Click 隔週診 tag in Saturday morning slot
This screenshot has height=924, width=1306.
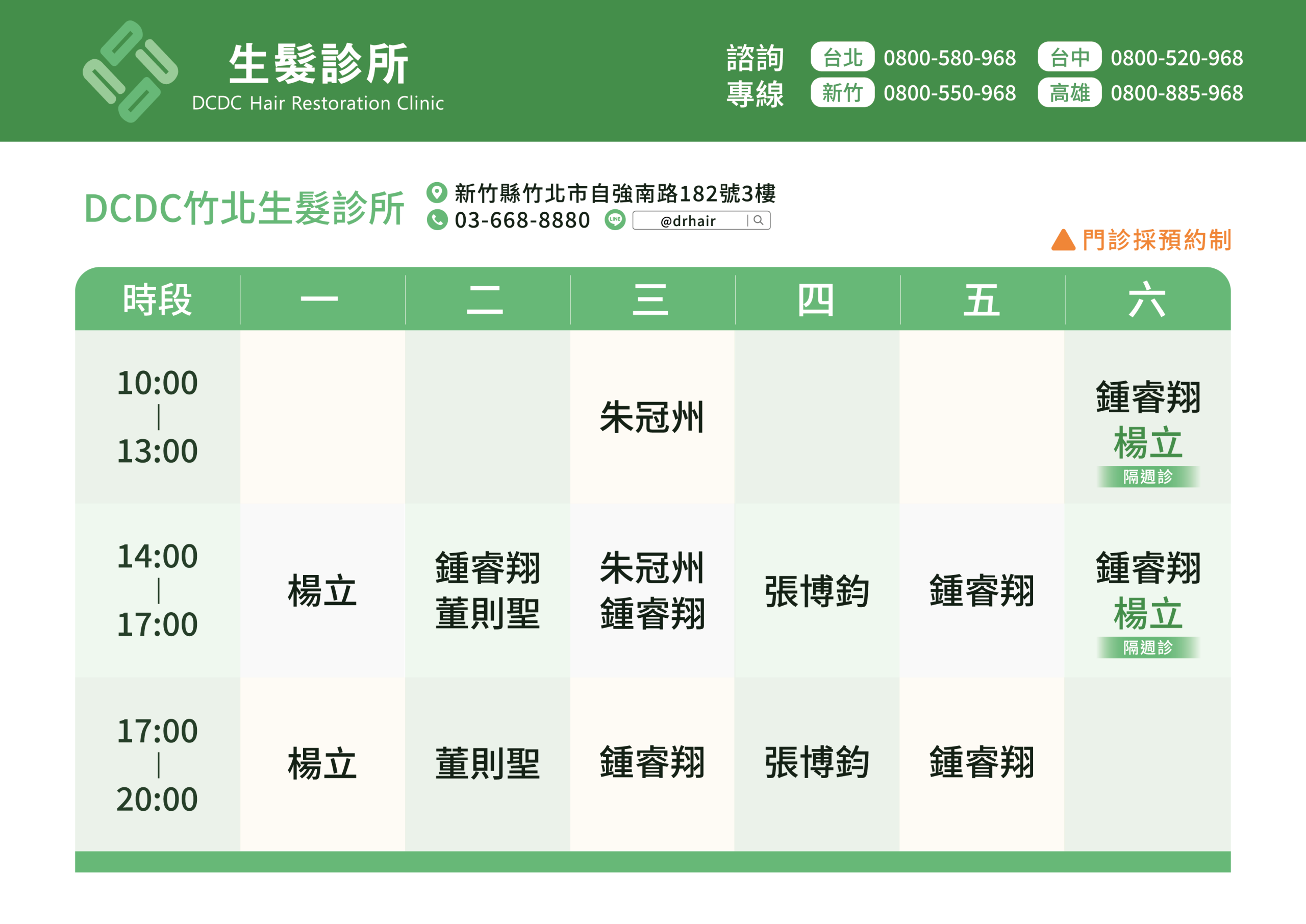[x=1147, y=476]
